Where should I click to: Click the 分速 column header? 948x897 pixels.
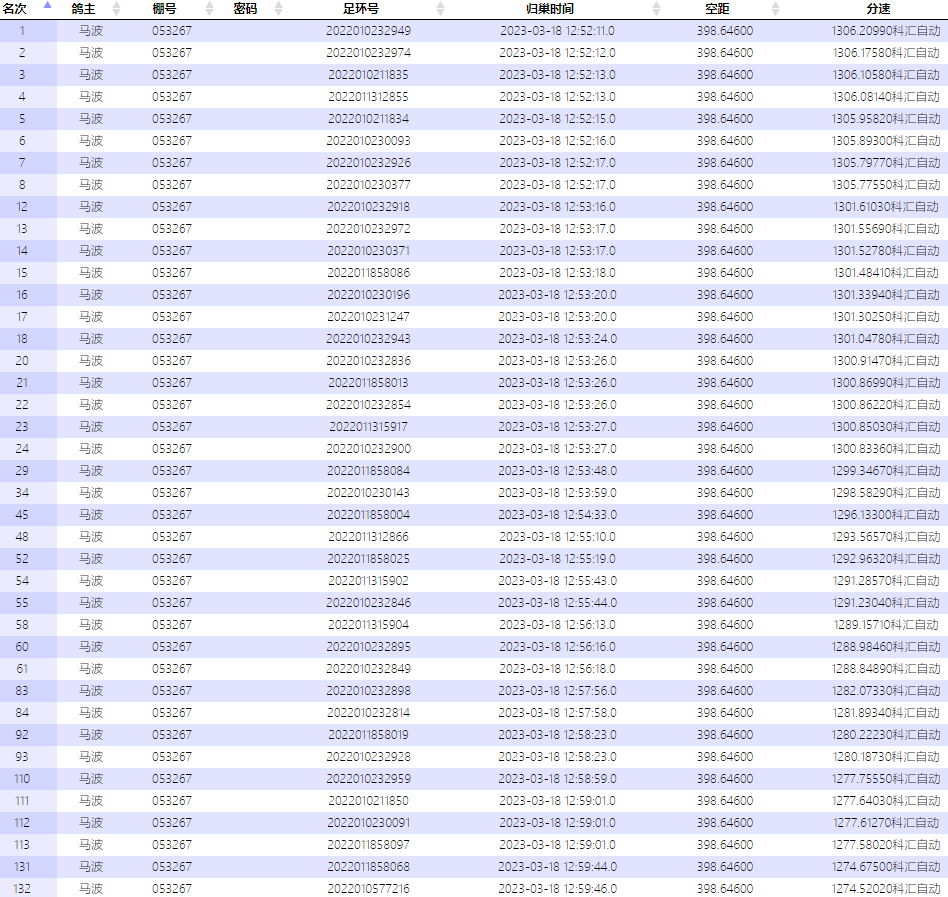coord(878,9)
